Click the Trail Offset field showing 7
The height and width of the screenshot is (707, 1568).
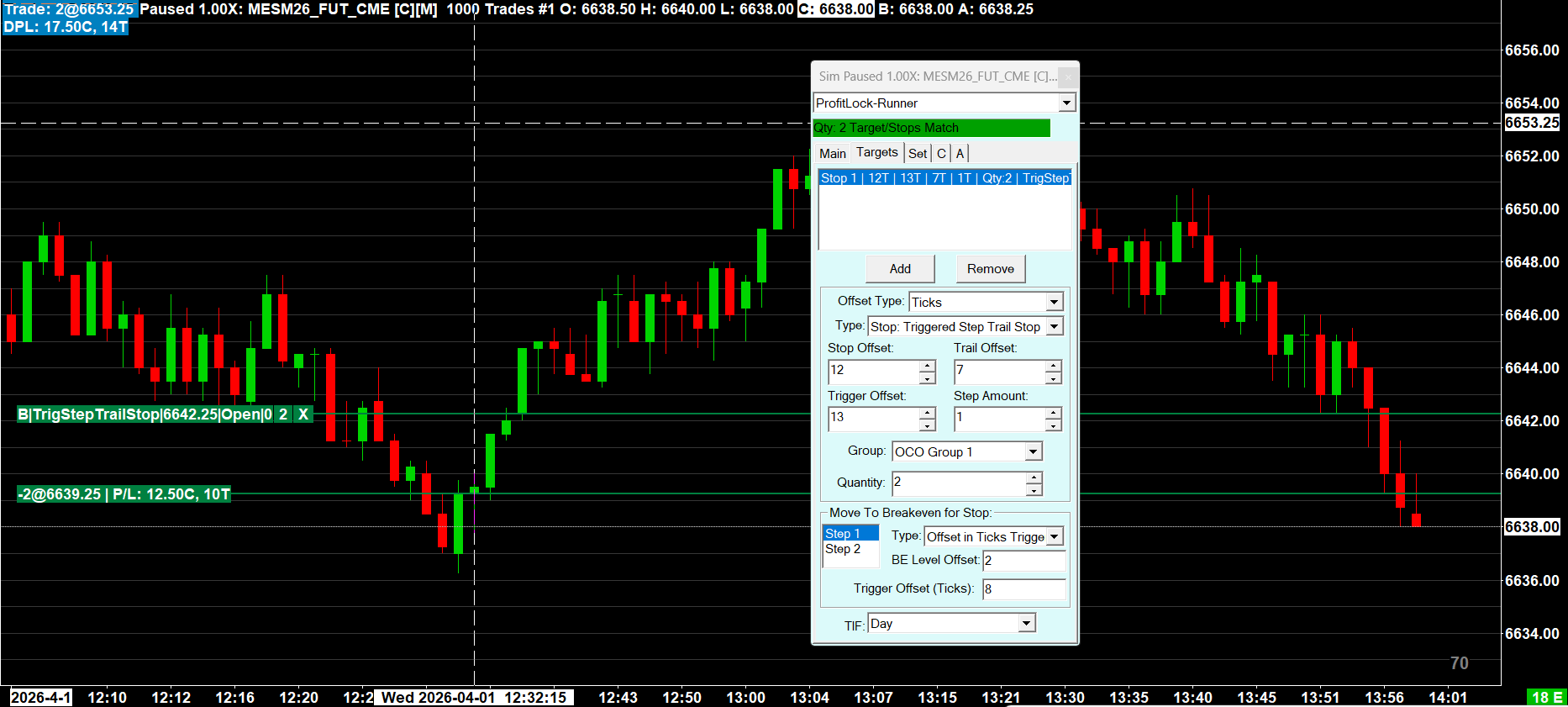coord(1000,371)
